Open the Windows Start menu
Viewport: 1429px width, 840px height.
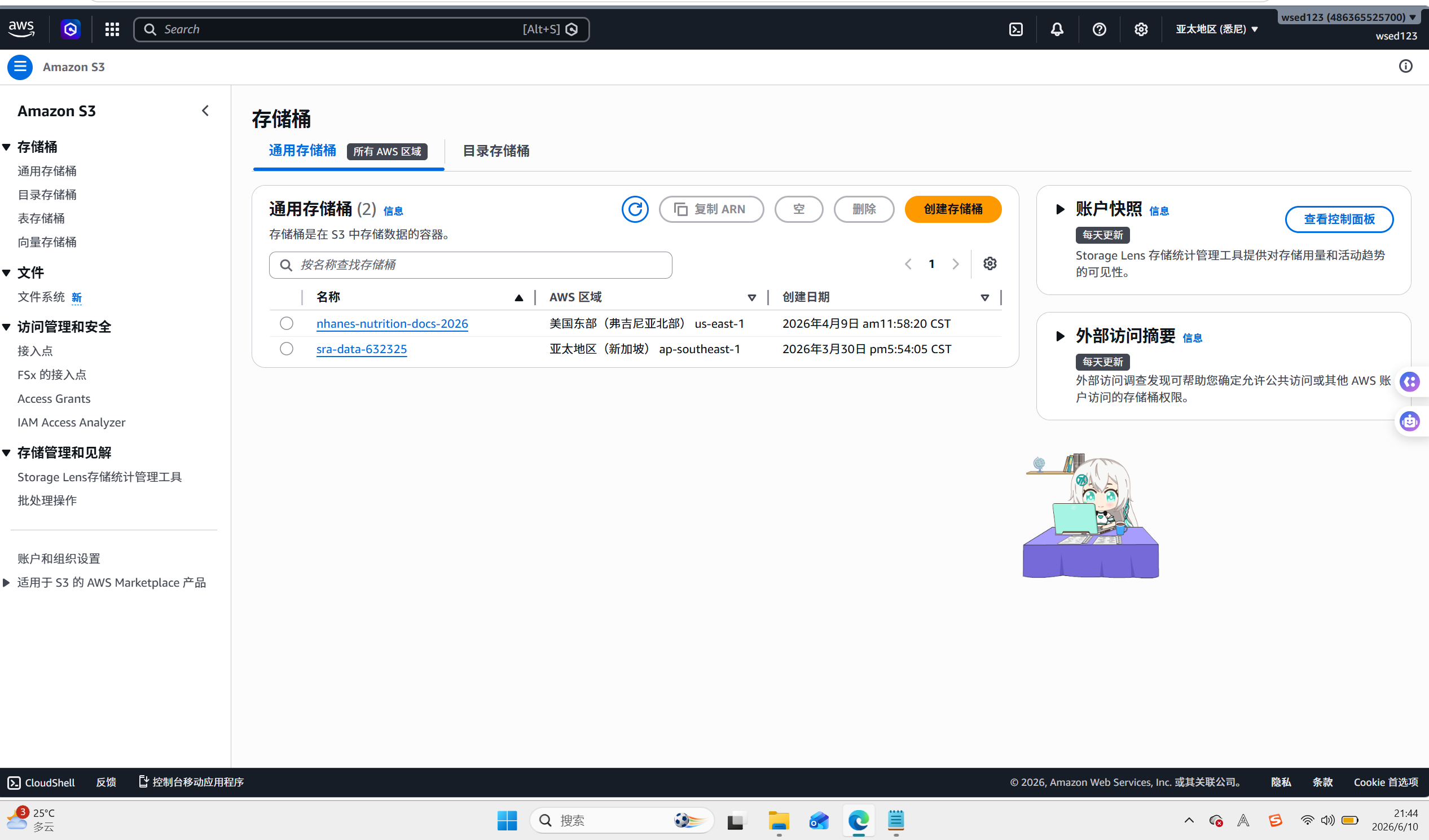pos(507,820)
